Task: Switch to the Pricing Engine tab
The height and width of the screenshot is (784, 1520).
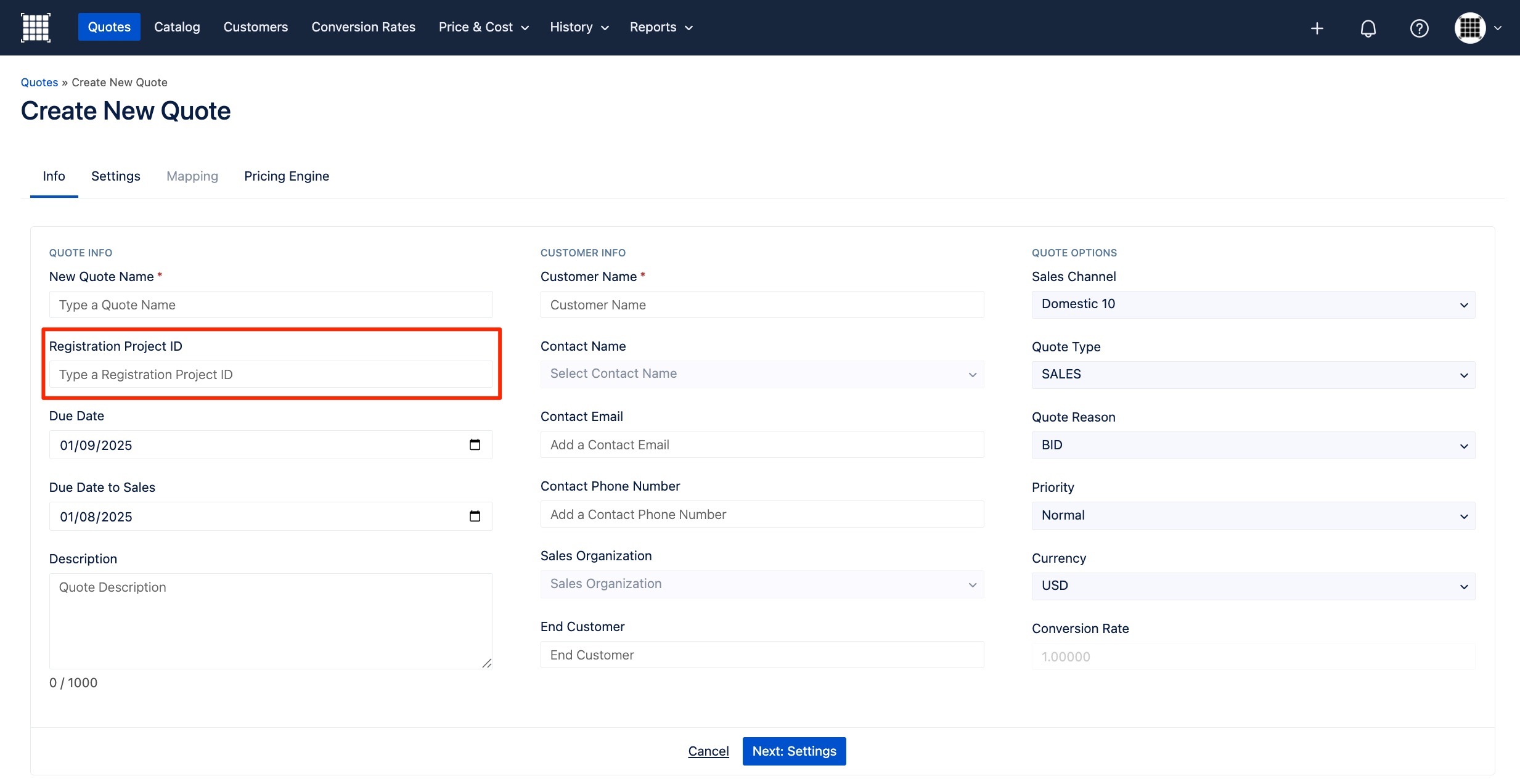Action: pos(287,176)
